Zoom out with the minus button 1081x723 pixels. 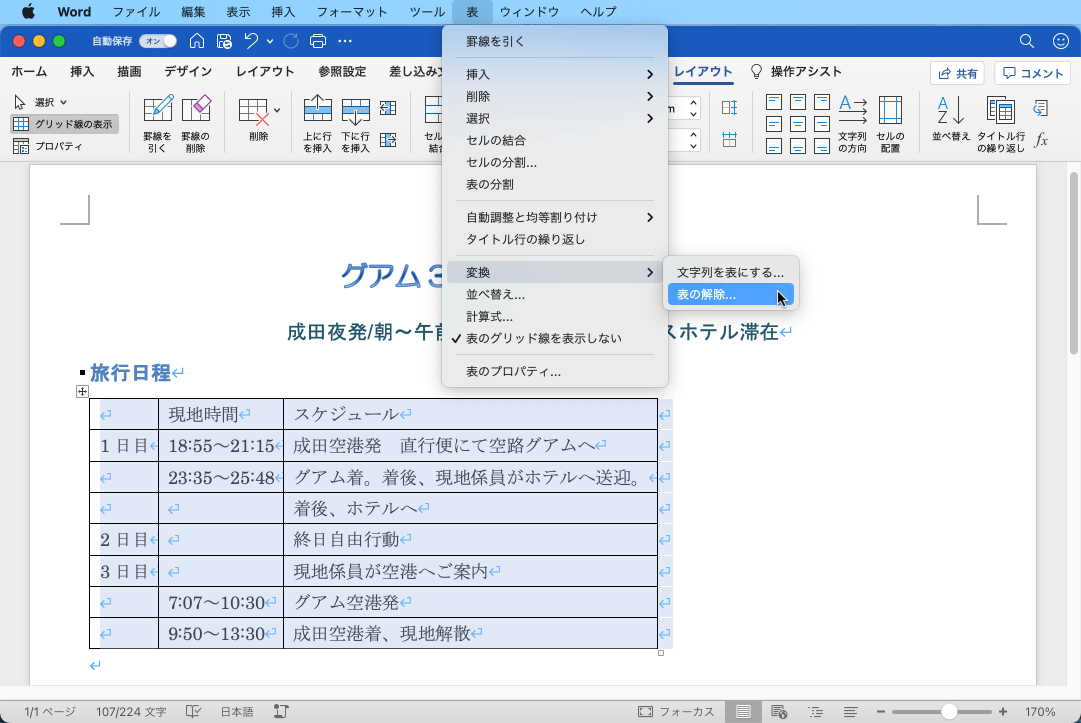pyautogui.click(x=880, y=712)
